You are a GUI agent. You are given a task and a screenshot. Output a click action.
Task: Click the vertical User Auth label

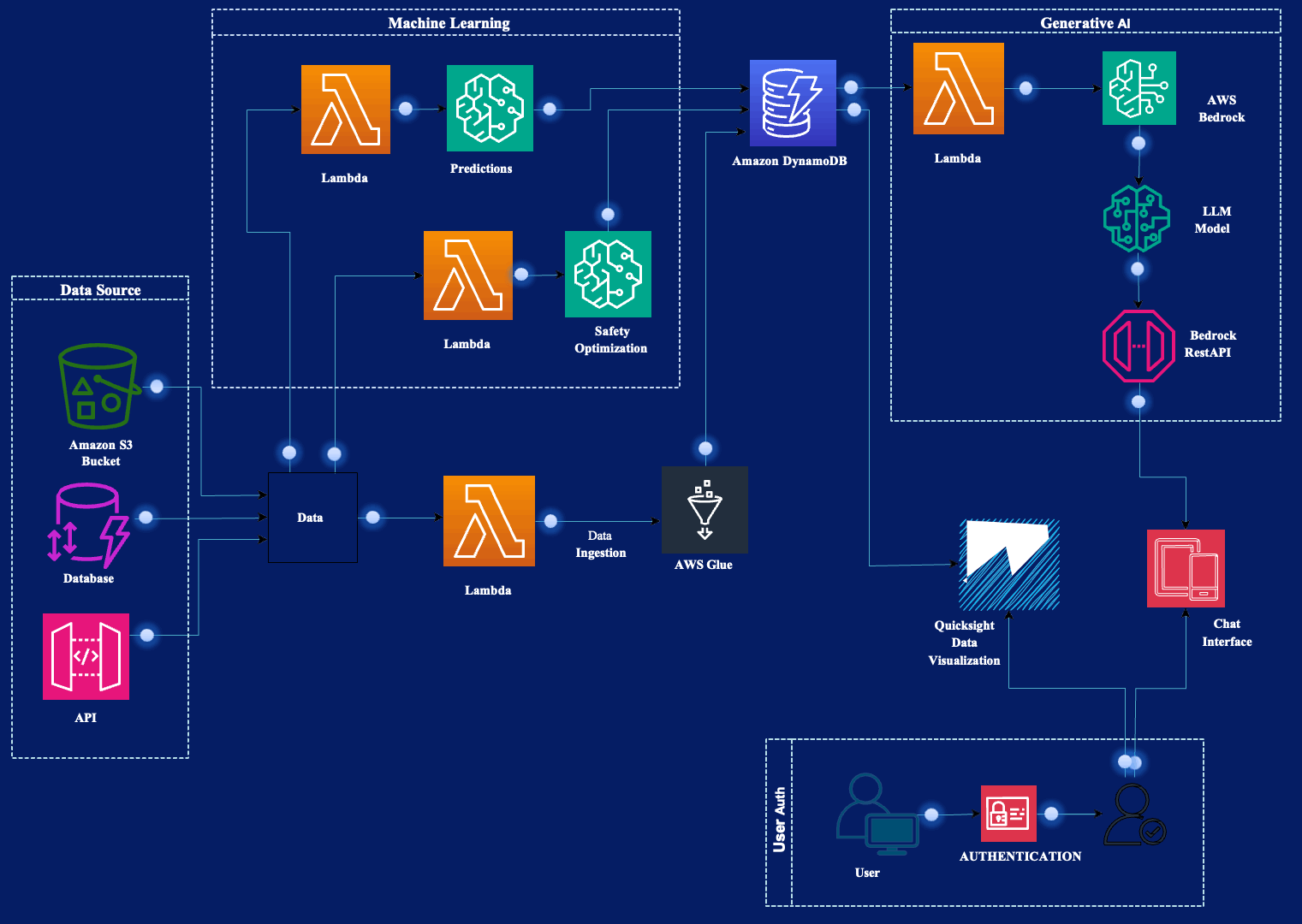pyautogui.click(x=779, y=820)
